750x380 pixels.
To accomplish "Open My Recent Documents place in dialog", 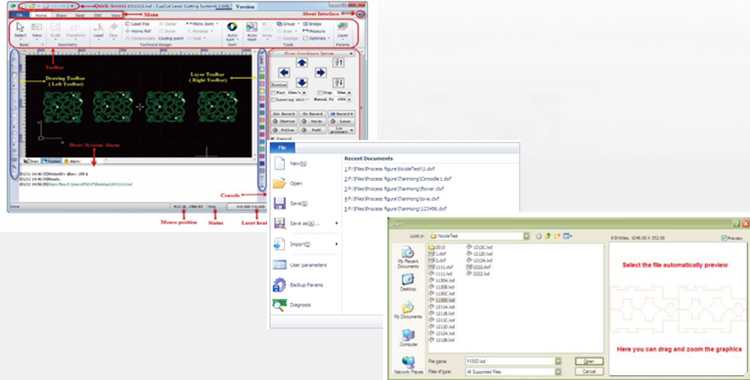I will tap(408, 257).
